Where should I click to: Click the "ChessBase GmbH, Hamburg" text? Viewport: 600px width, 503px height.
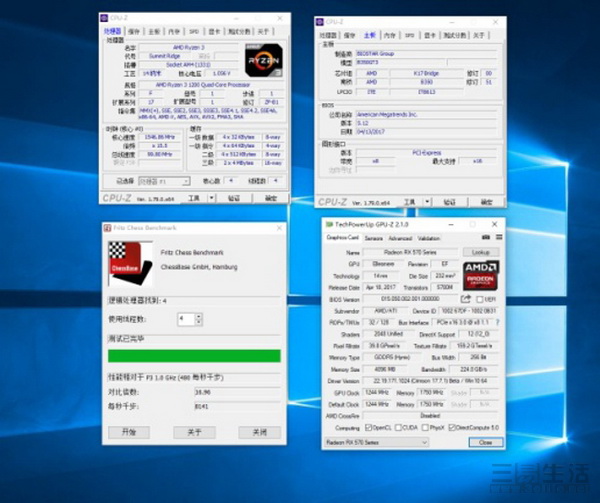click(x=199, y=267)
